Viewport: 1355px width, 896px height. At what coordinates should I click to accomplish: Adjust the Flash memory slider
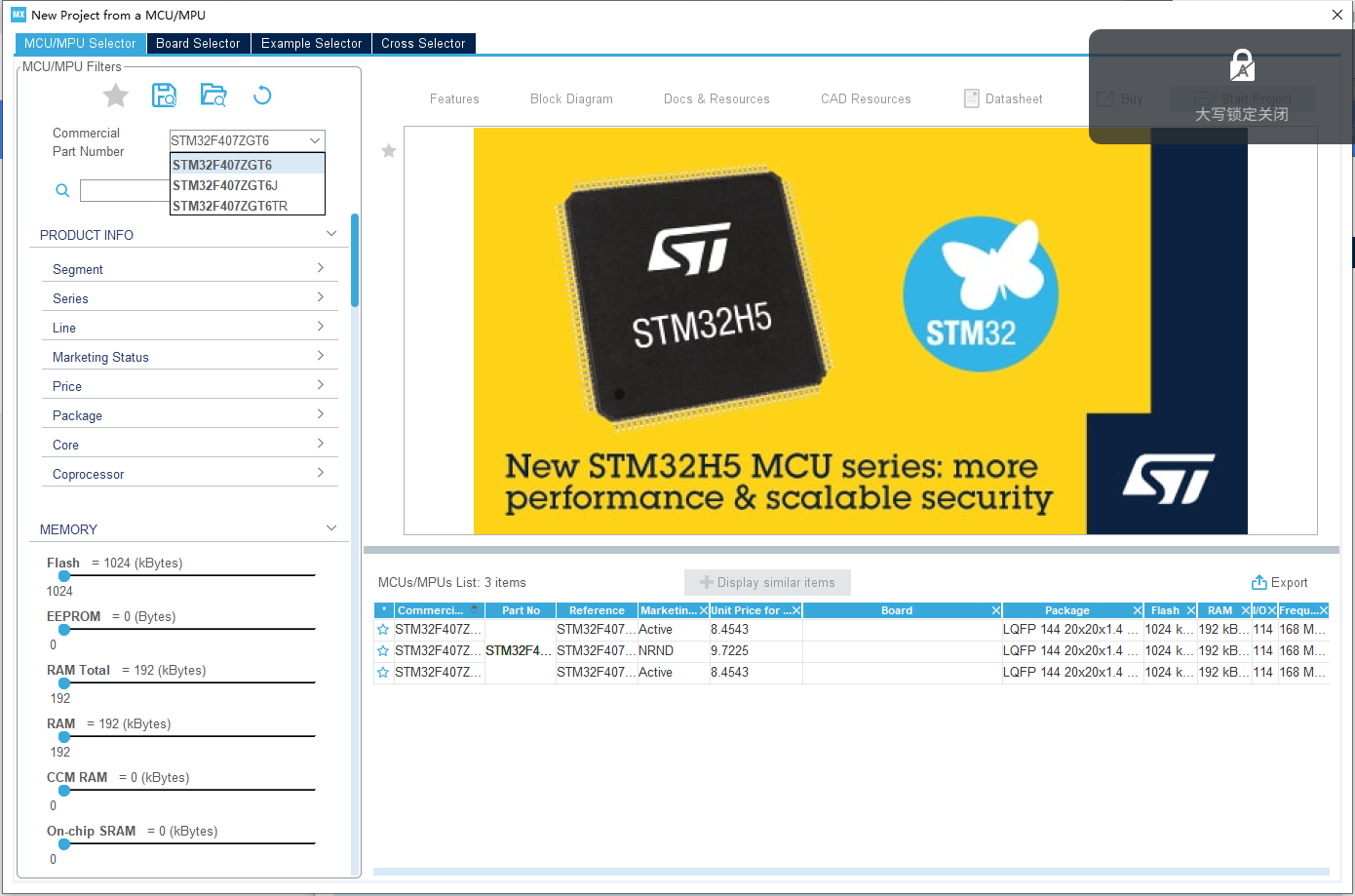(x=64, y=576)
